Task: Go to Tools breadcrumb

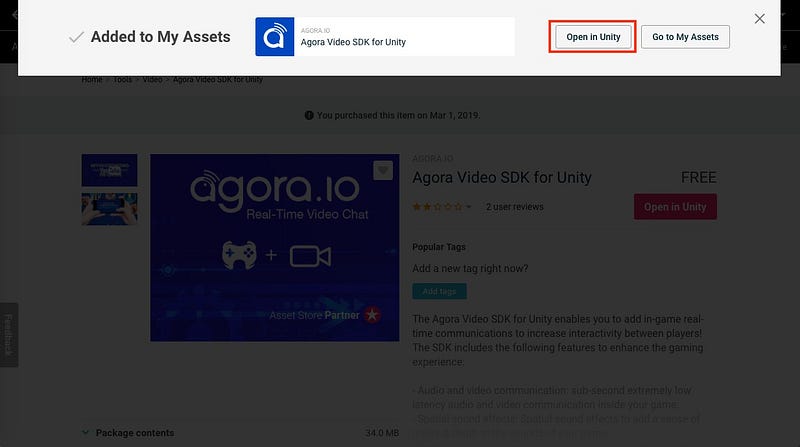Action: 122,80
